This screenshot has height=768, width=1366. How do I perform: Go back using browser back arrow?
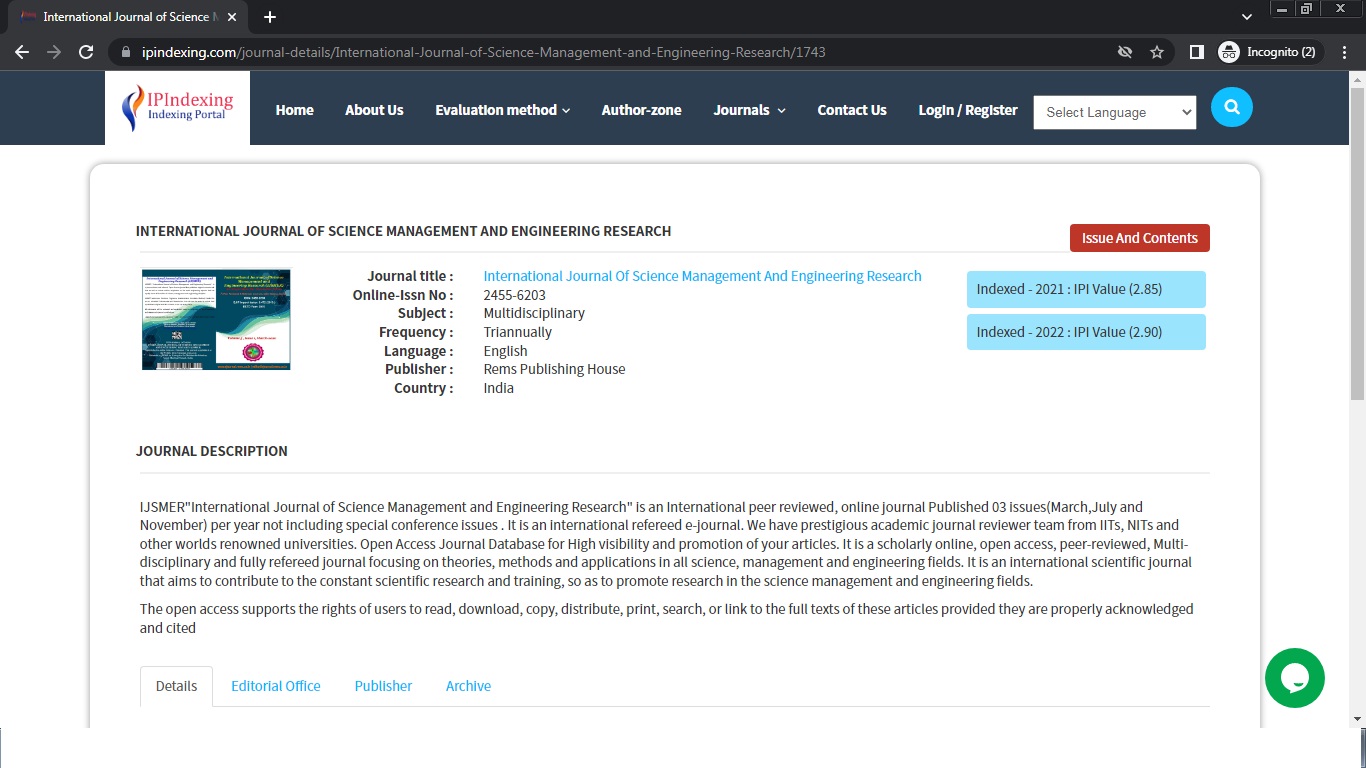pyautogui.click(x=22, y=52)
